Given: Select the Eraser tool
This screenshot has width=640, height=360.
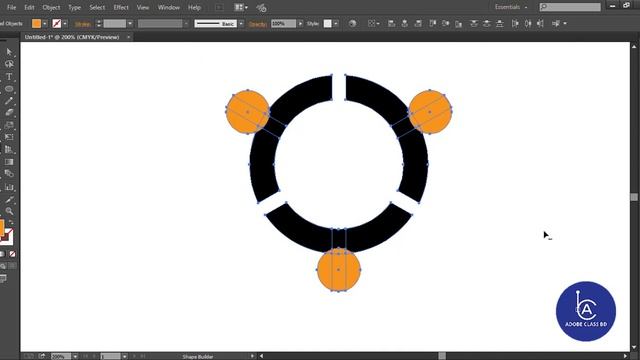Looking at the screenshot, I should click(9, 113).
